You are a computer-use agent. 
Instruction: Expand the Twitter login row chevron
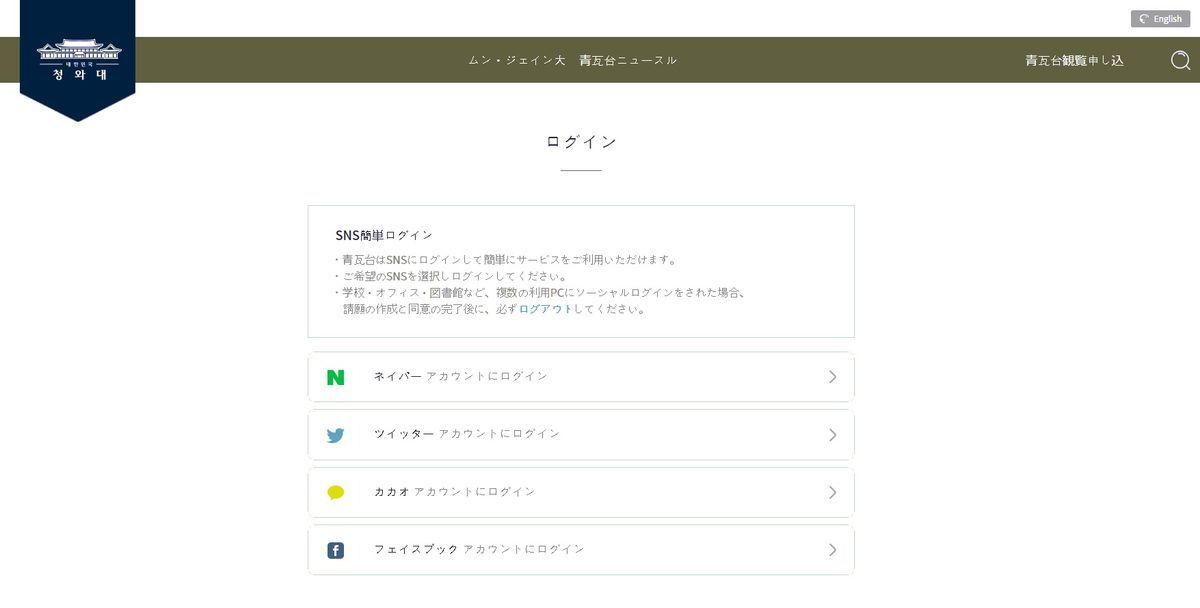(832, 434)
